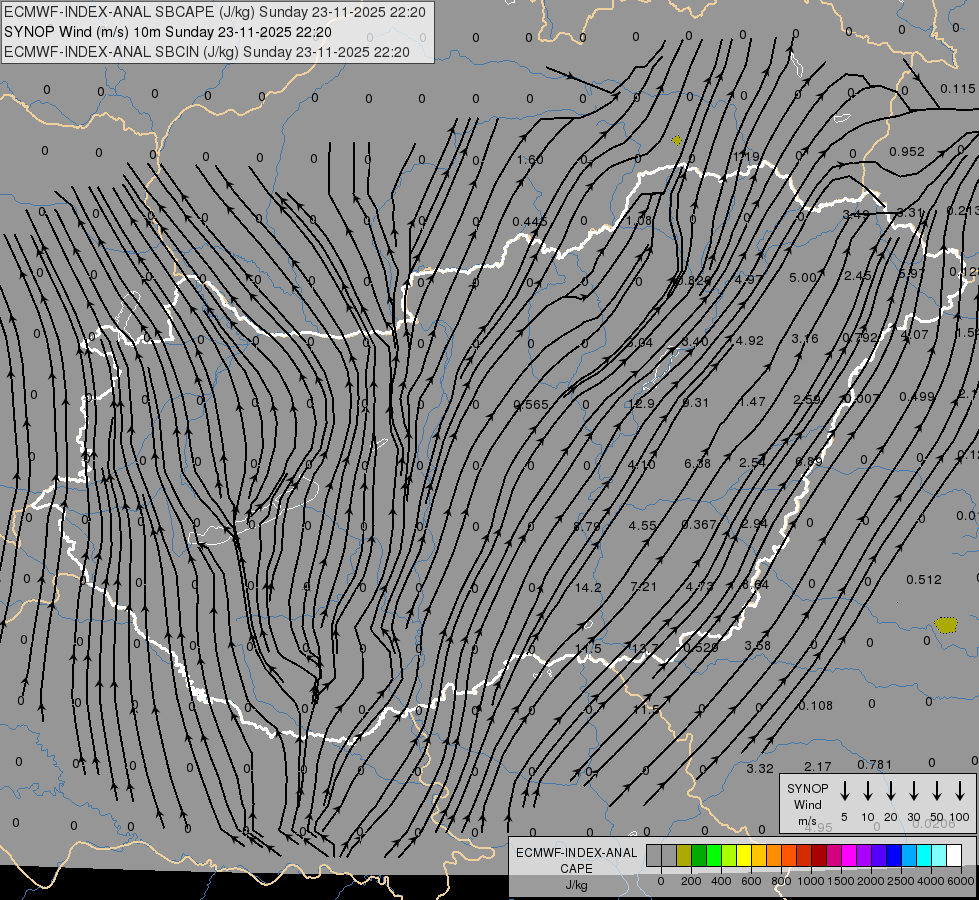
Task: Click the SBCAPE title line in header
Action: (x=215, y=12)
